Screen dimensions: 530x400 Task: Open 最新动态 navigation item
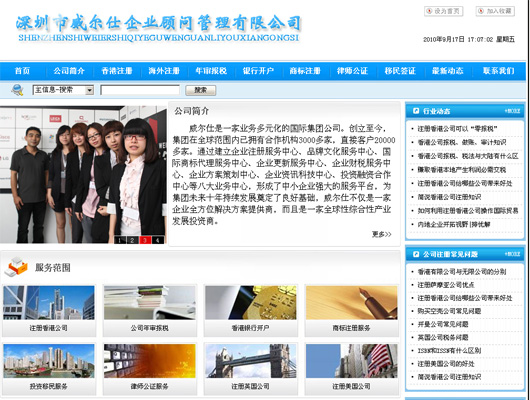[448, 71]
